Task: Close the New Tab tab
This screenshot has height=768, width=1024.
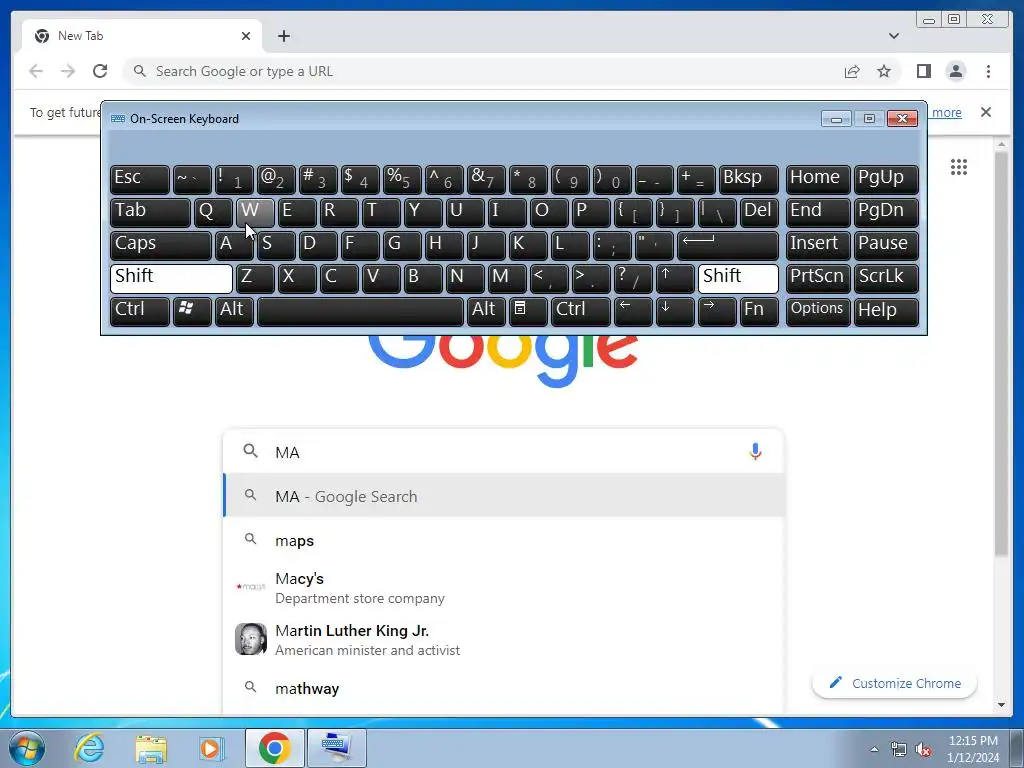Action: pos(246,36)
